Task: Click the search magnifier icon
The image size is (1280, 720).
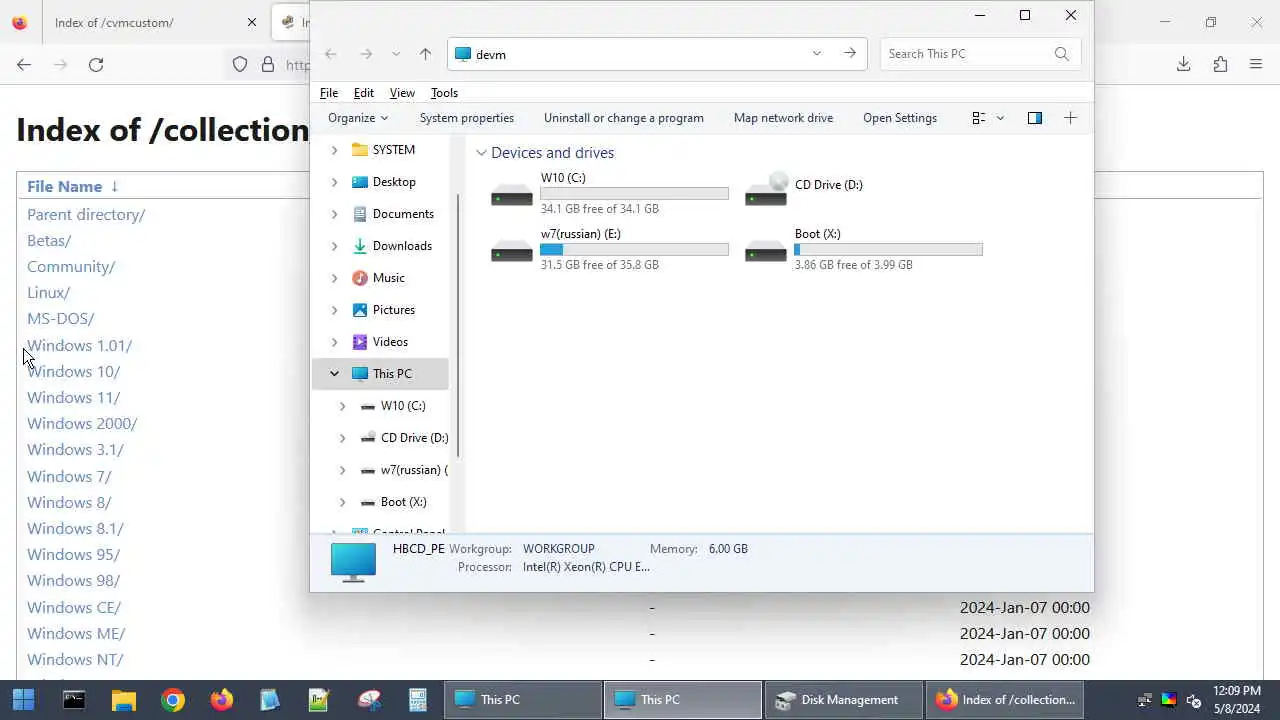Action: tap(1061, 54)
